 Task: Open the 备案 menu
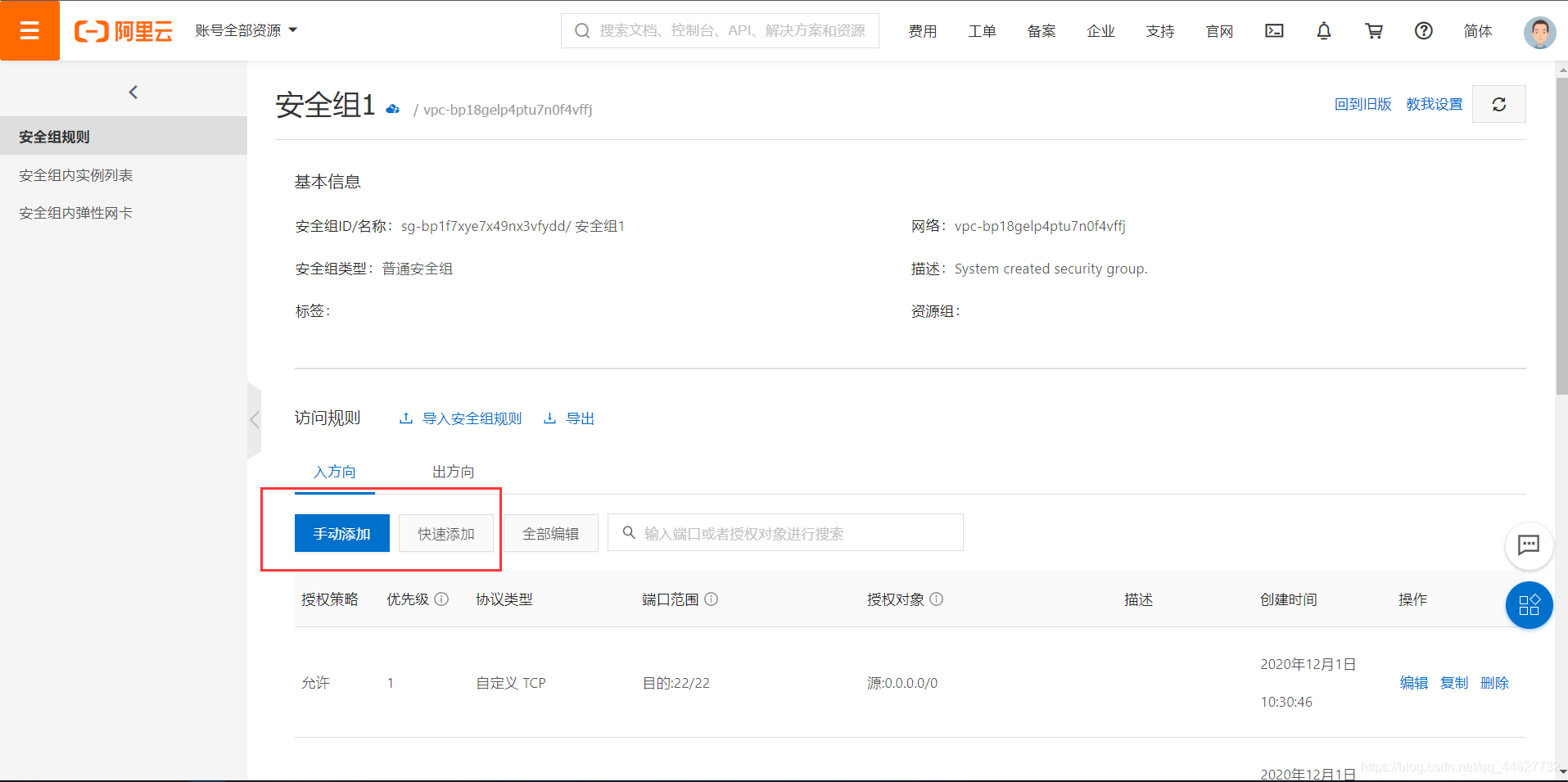(1042, 31)
